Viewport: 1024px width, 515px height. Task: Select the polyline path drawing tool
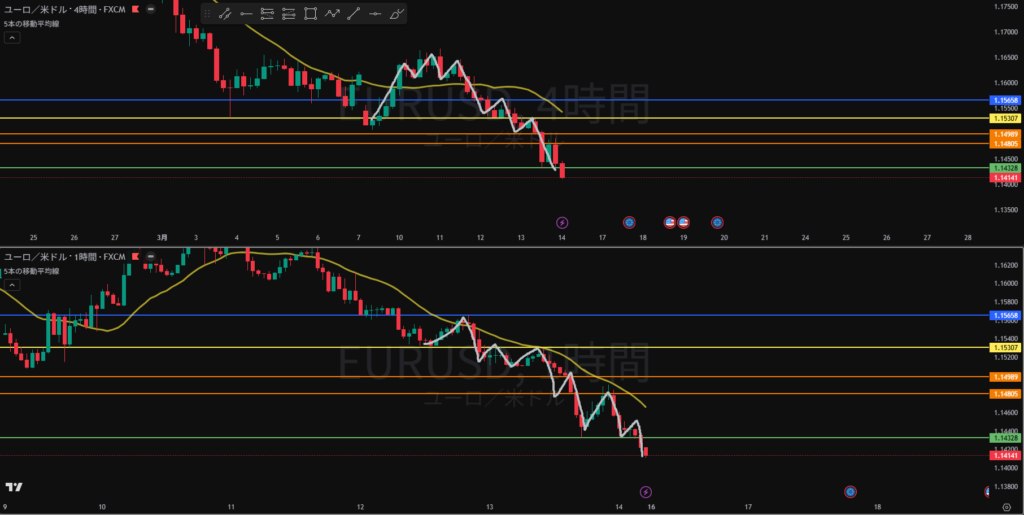(332, 14)
